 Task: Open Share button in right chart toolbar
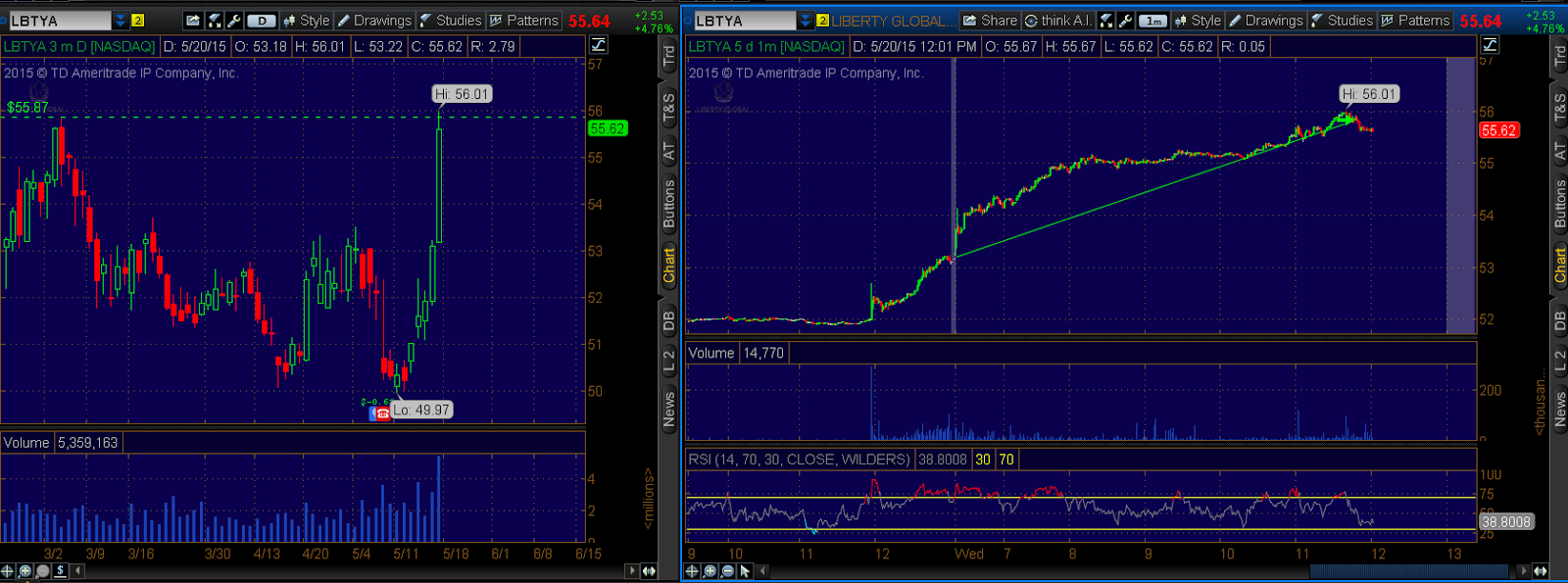click(x=989, y=21)
